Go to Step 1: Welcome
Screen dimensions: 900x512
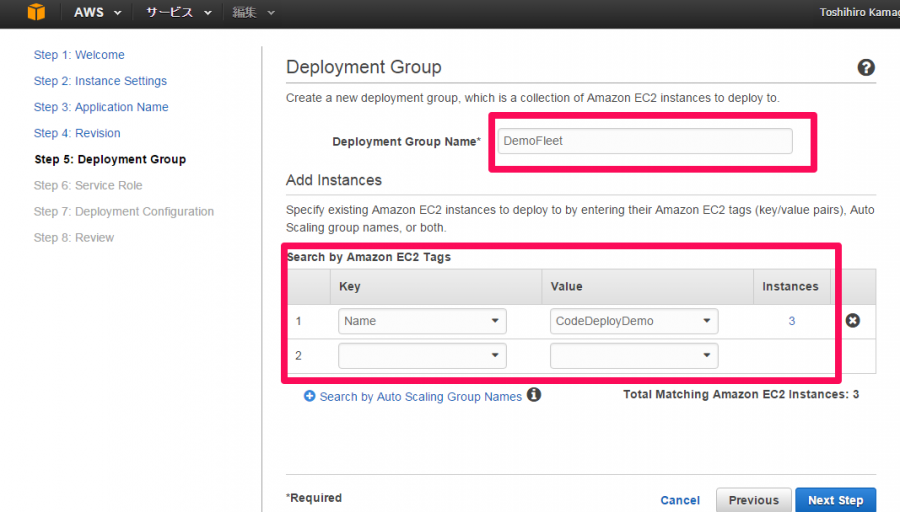79,55
